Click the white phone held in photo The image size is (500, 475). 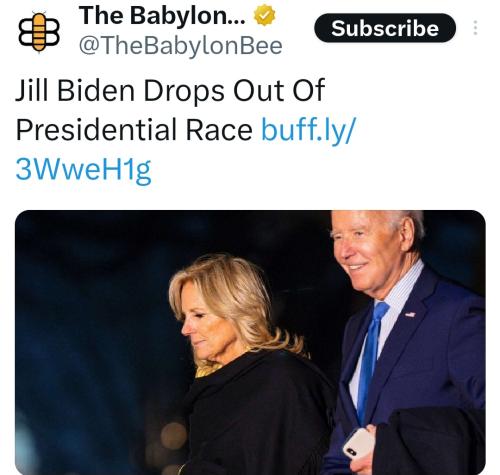click(x=359, y=443)
